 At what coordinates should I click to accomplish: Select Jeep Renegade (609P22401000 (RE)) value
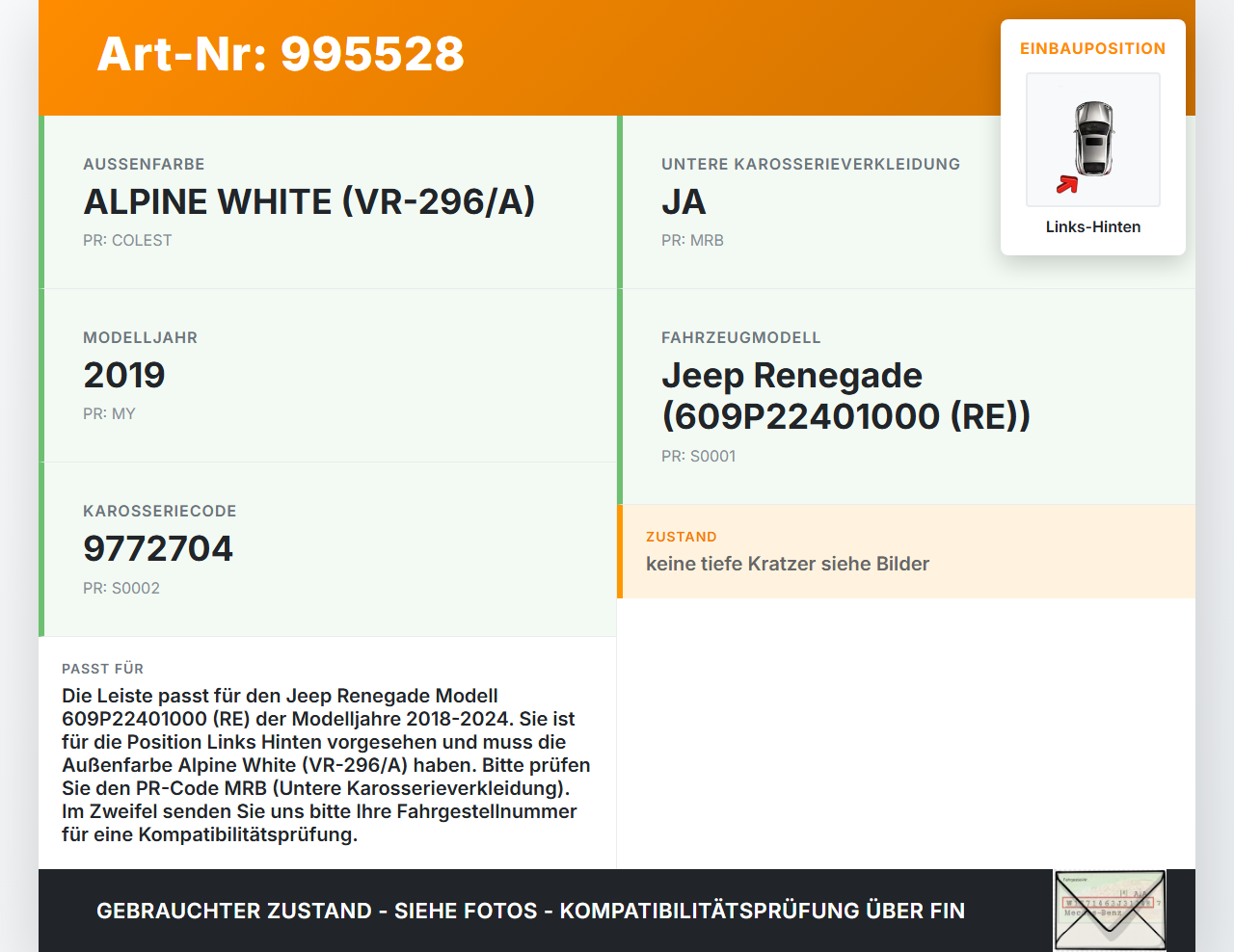point(846,396)
